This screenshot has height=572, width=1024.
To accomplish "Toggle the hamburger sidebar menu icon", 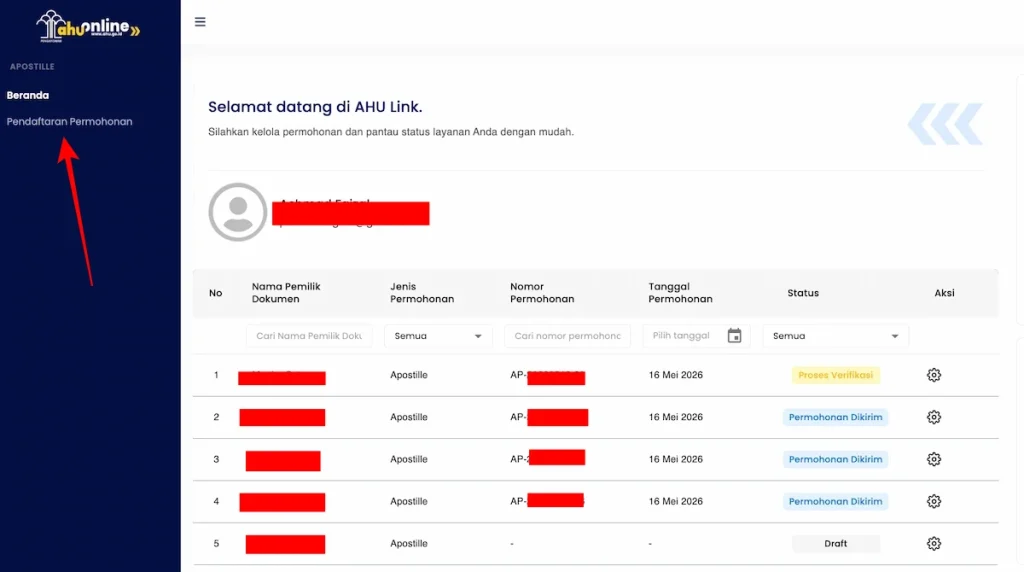I will [x=200, y=22].
